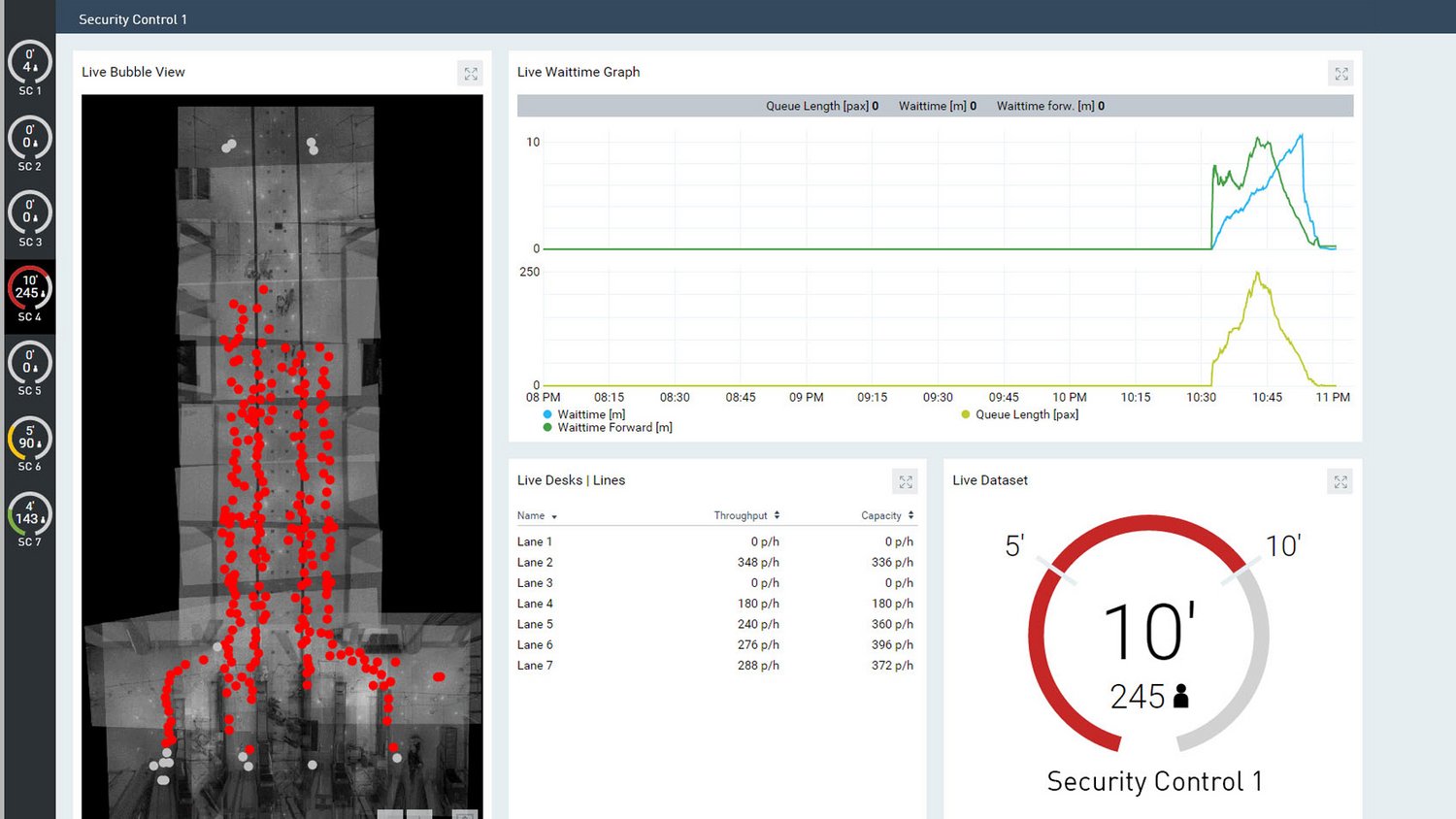
Task: Sort lanes by Capacity column
Action: [x=887, y=515]
